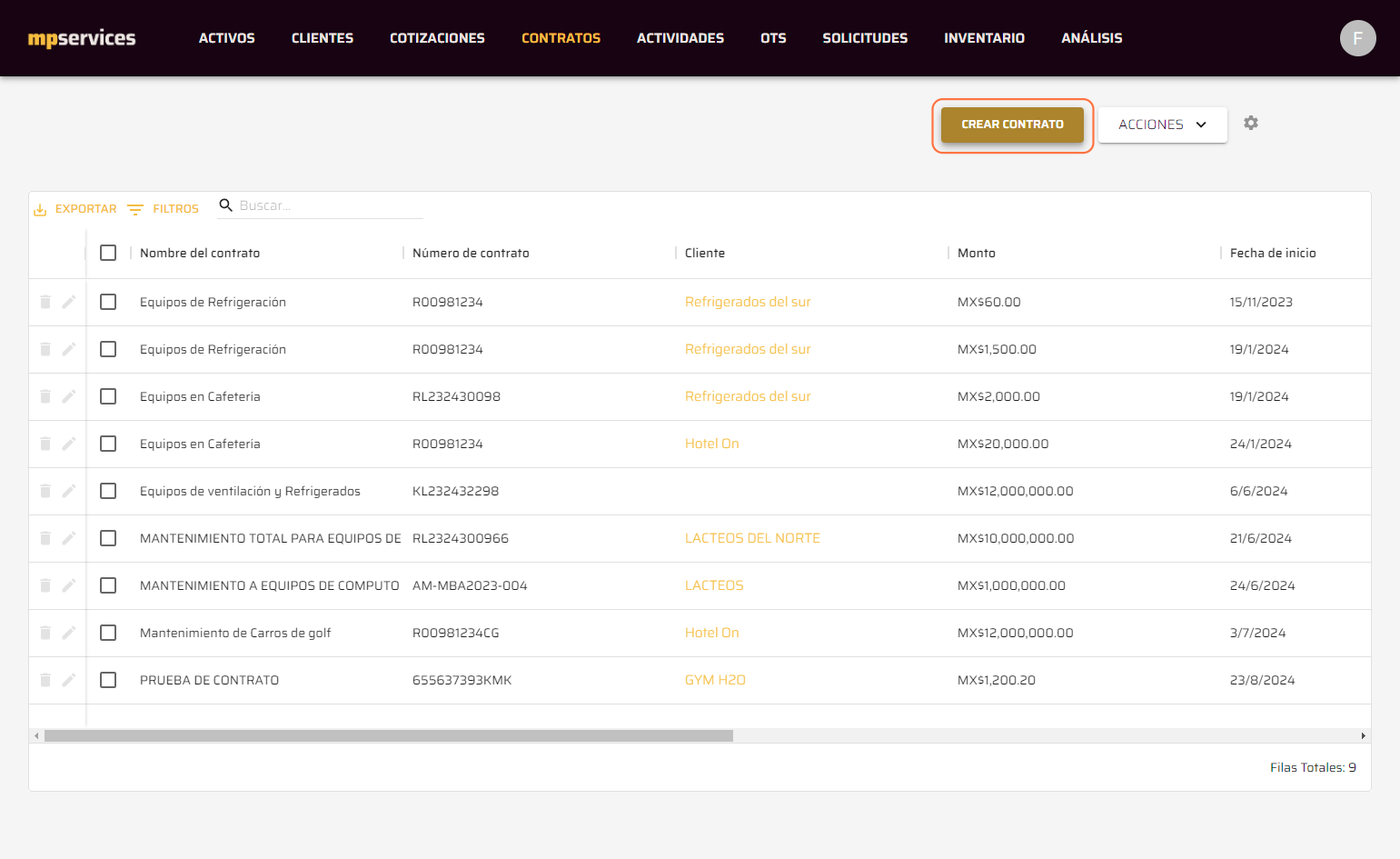
Task: Click pencil icon for LACTEOS DEL NORTE row
Action: tap(69, 538)
